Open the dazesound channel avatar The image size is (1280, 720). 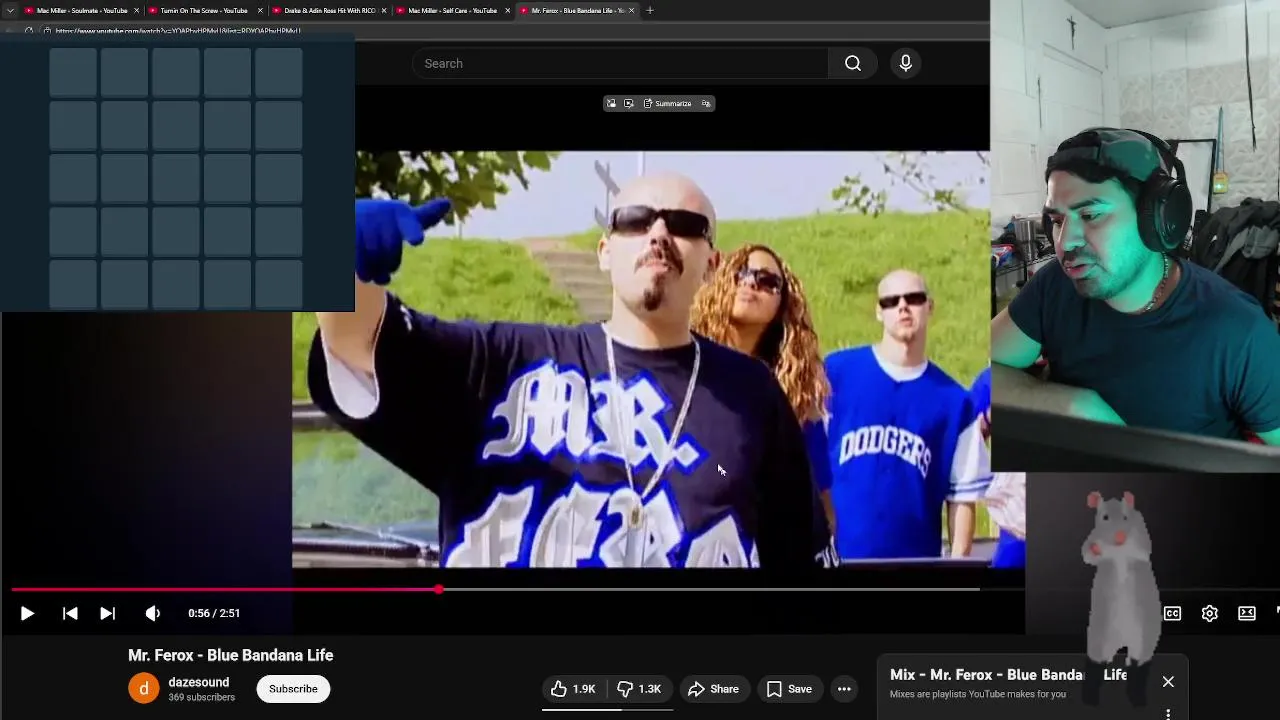coord(143,689)
